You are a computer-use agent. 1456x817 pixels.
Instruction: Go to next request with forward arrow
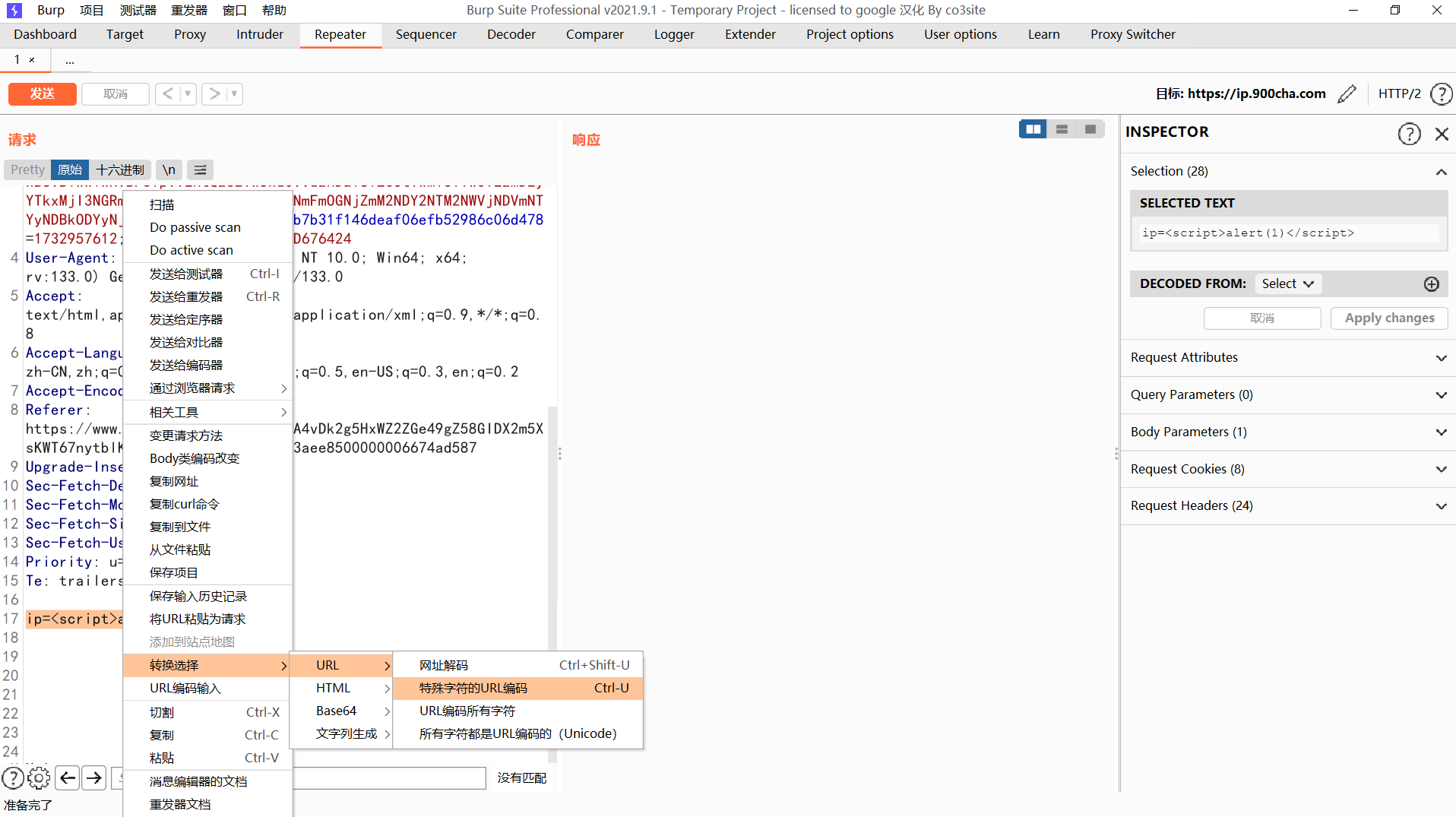tap(214, 93)
